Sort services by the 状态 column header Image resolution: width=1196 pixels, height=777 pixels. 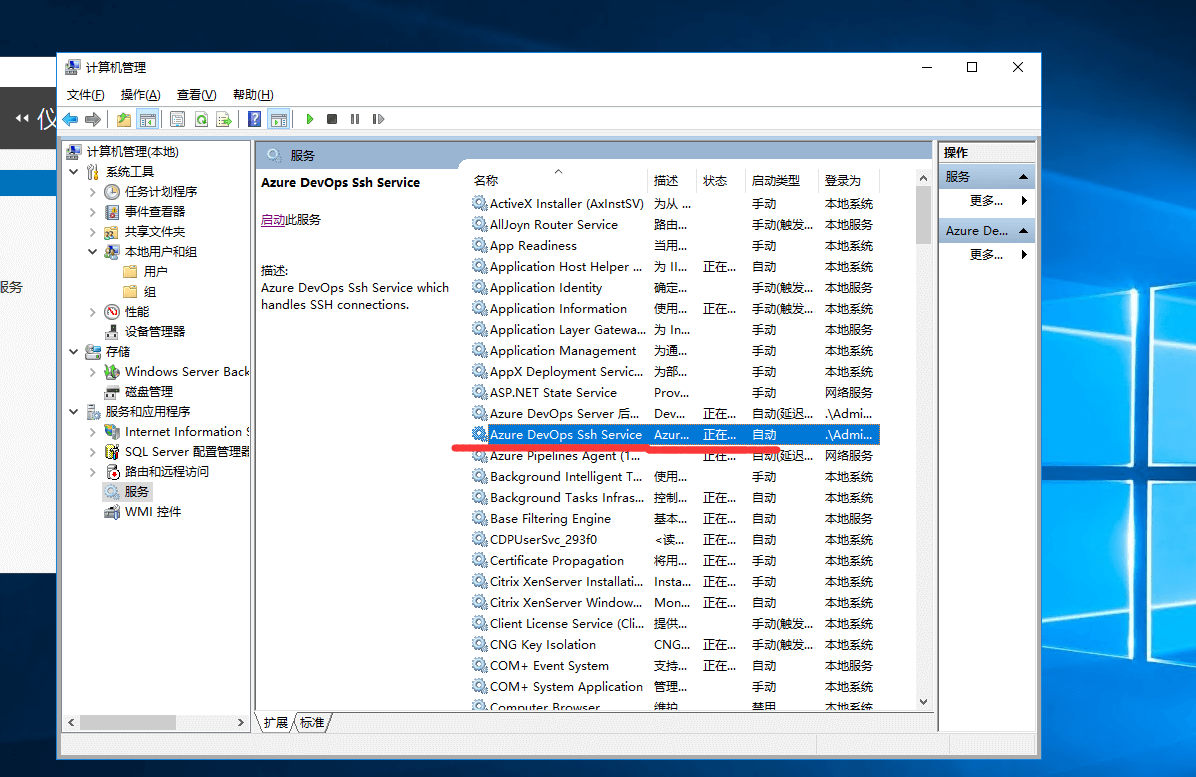coord(715,181)
